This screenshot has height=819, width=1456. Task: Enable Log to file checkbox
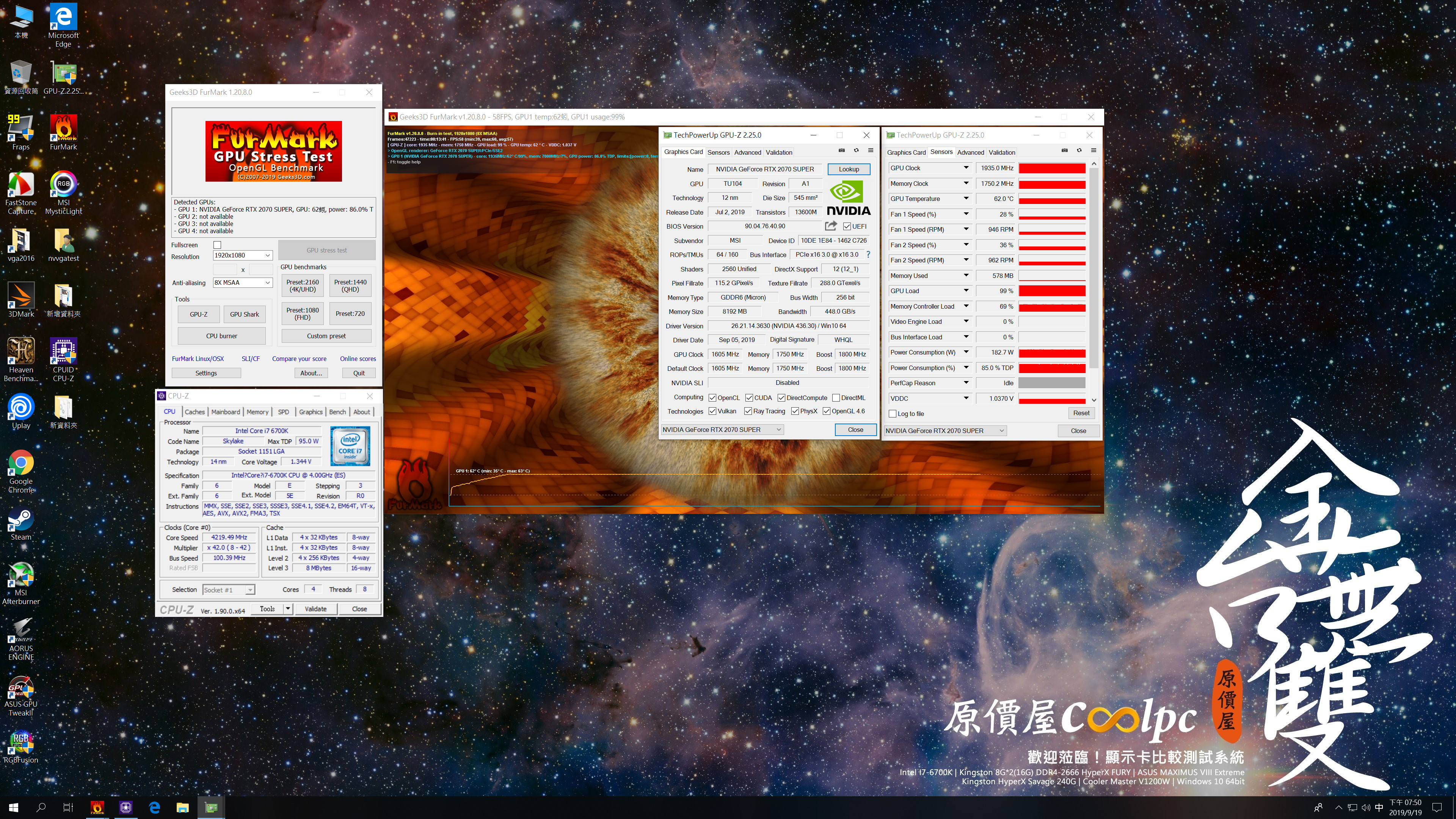click(893, 414)
